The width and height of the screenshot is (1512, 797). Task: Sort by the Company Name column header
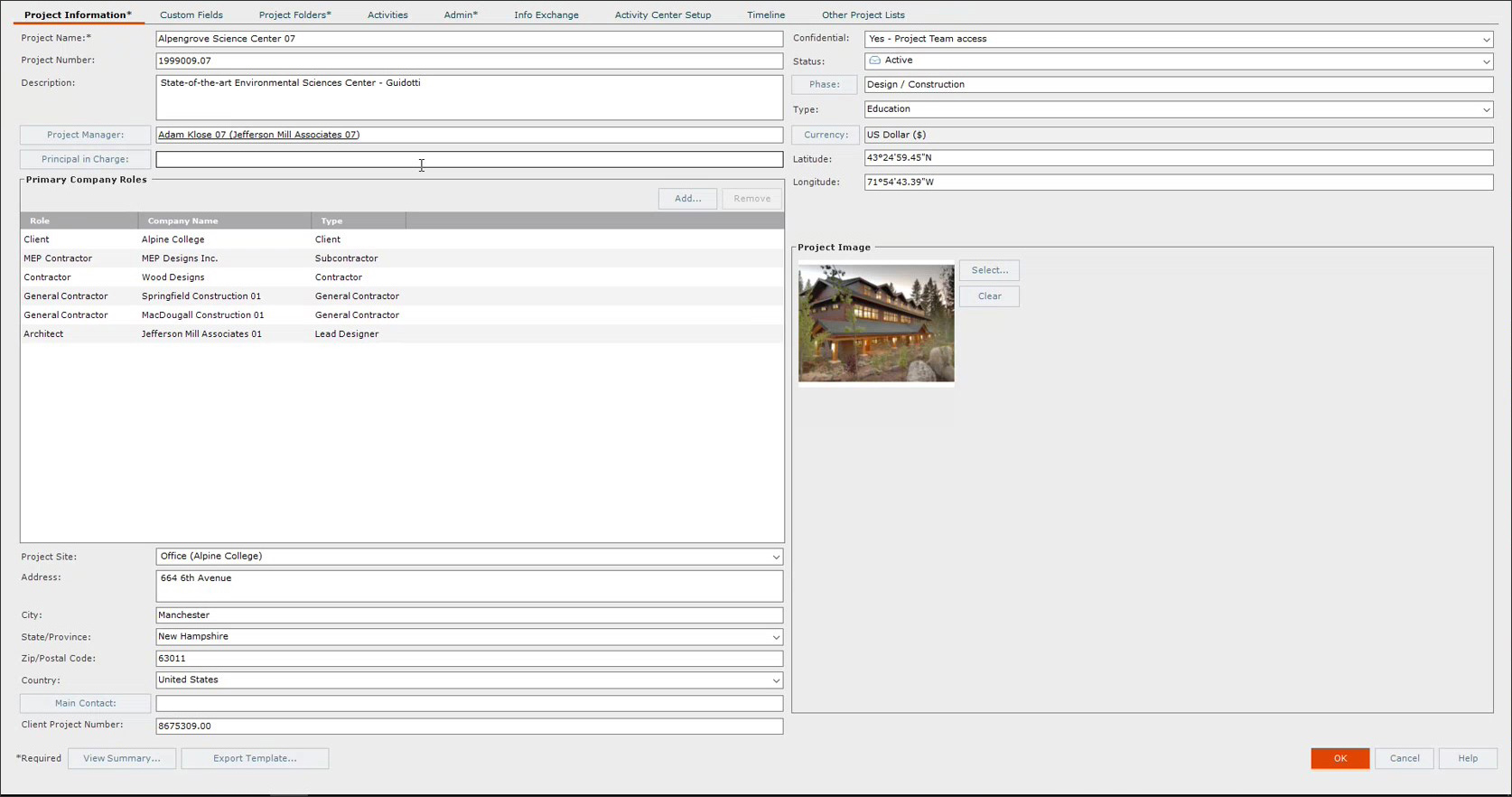[224, 220]
